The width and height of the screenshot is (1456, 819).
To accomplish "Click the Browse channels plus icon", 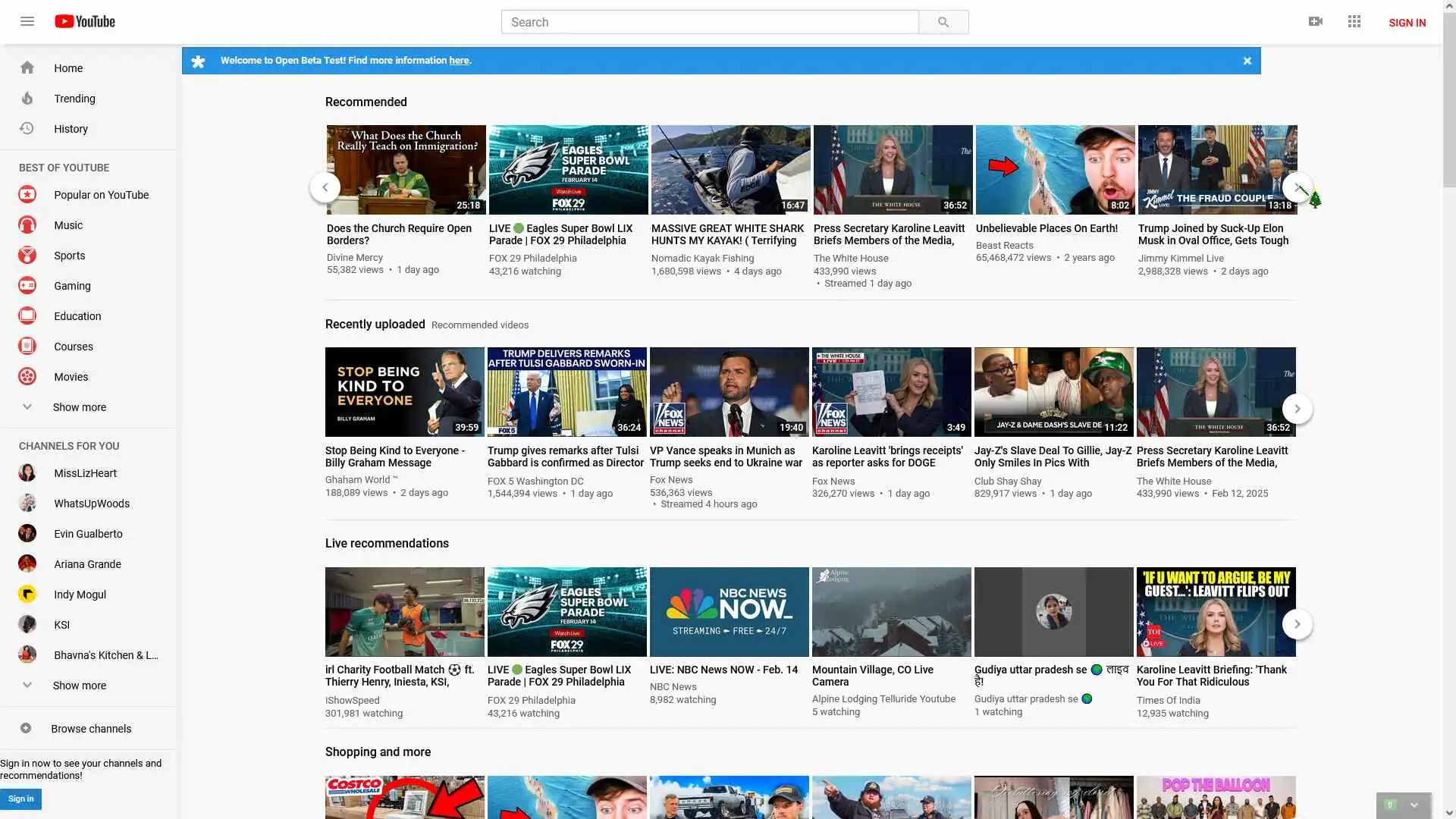I will 26,728.
